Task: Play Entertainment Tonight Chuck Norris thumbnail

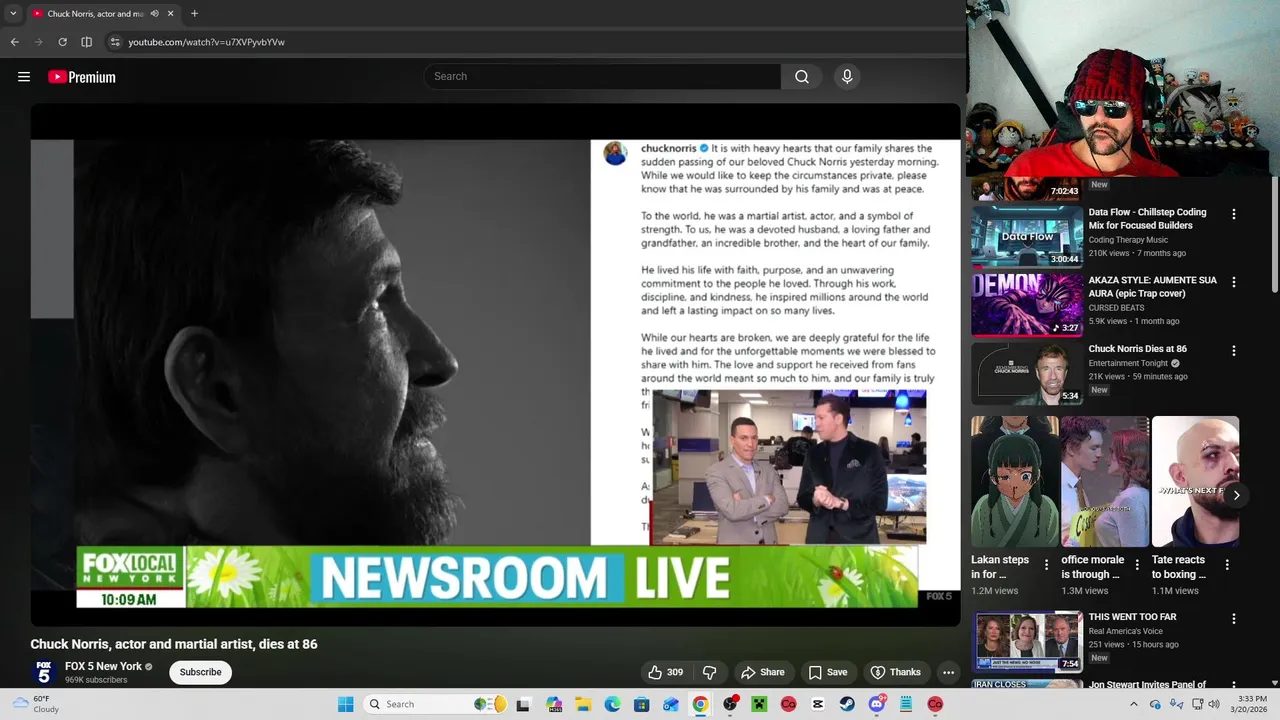Action: pos(1027,373)
